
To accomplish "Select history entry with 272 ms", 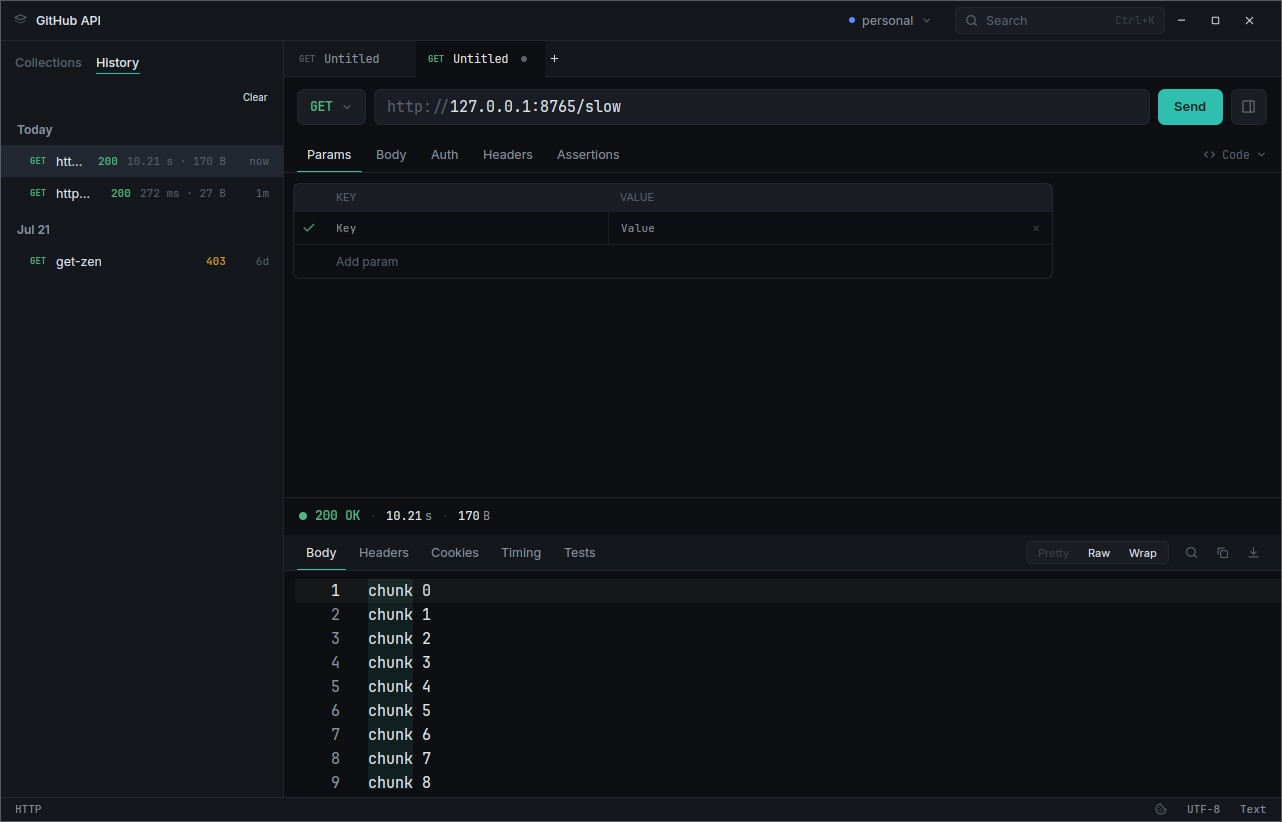I will pyautogui.click(x=142, y=193).
